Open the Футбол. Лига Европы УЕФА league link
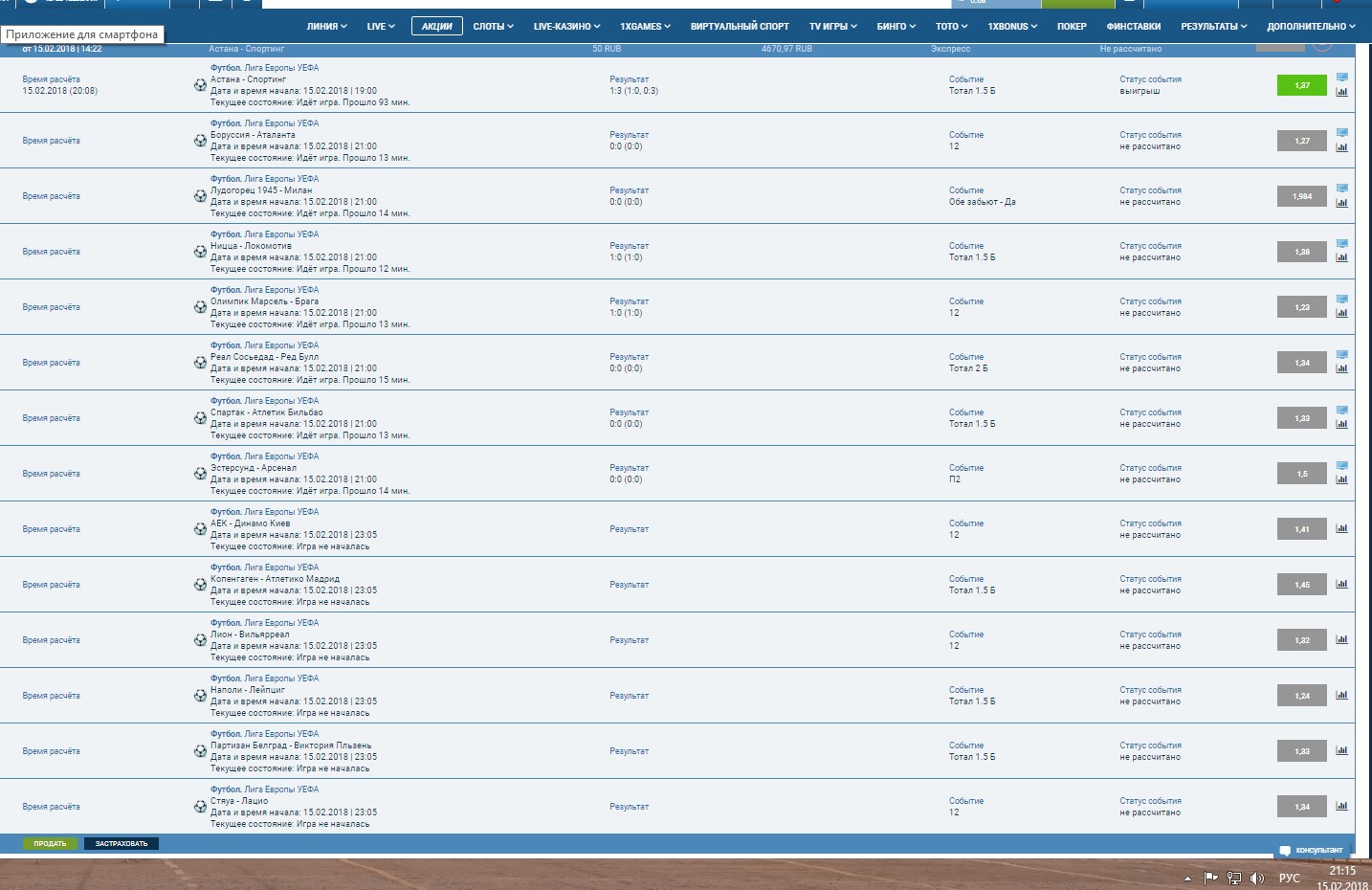The width and height of the screenshot is (1372, 890). pyautogui.click(x=263, y=66)
